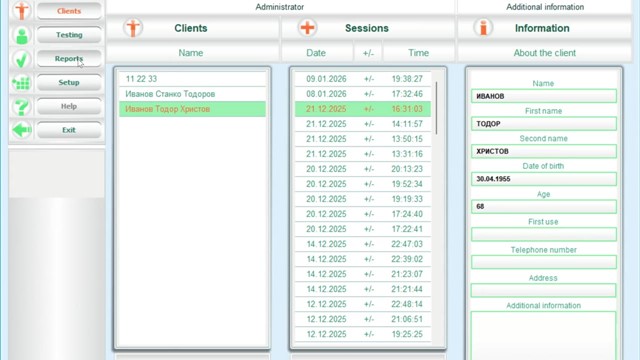The height and width of the screenshot is (360, 640).
Task: Click the +/- cell of session 19:38:27
Action: coord(369,79)
